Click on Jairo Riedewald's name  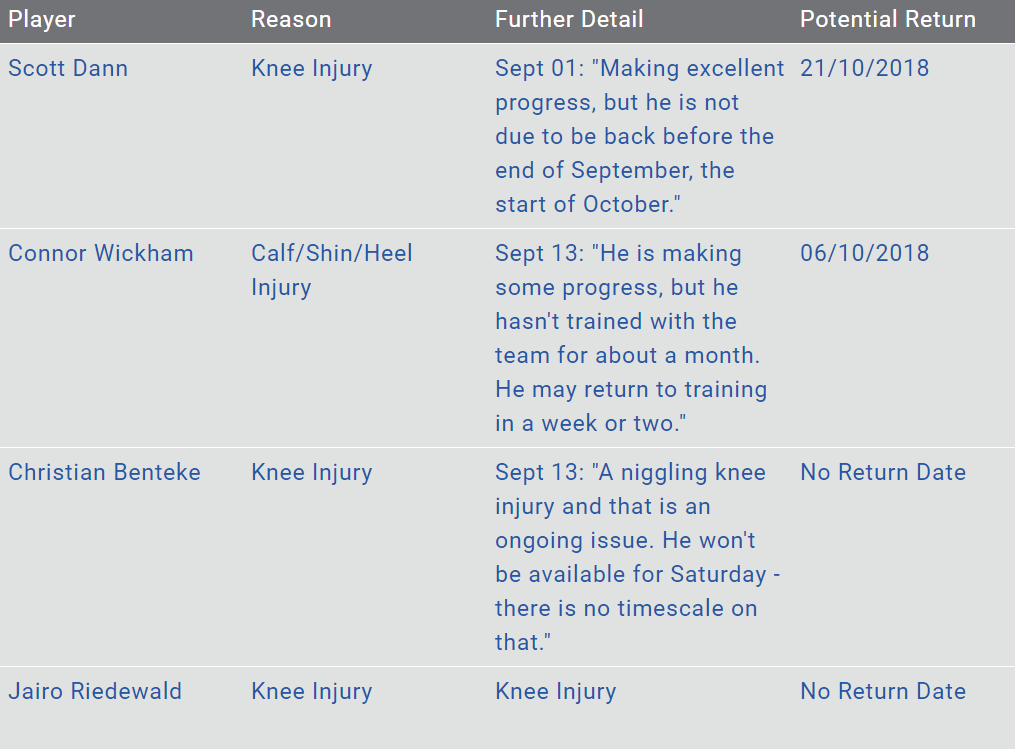(x=95, y=691)
